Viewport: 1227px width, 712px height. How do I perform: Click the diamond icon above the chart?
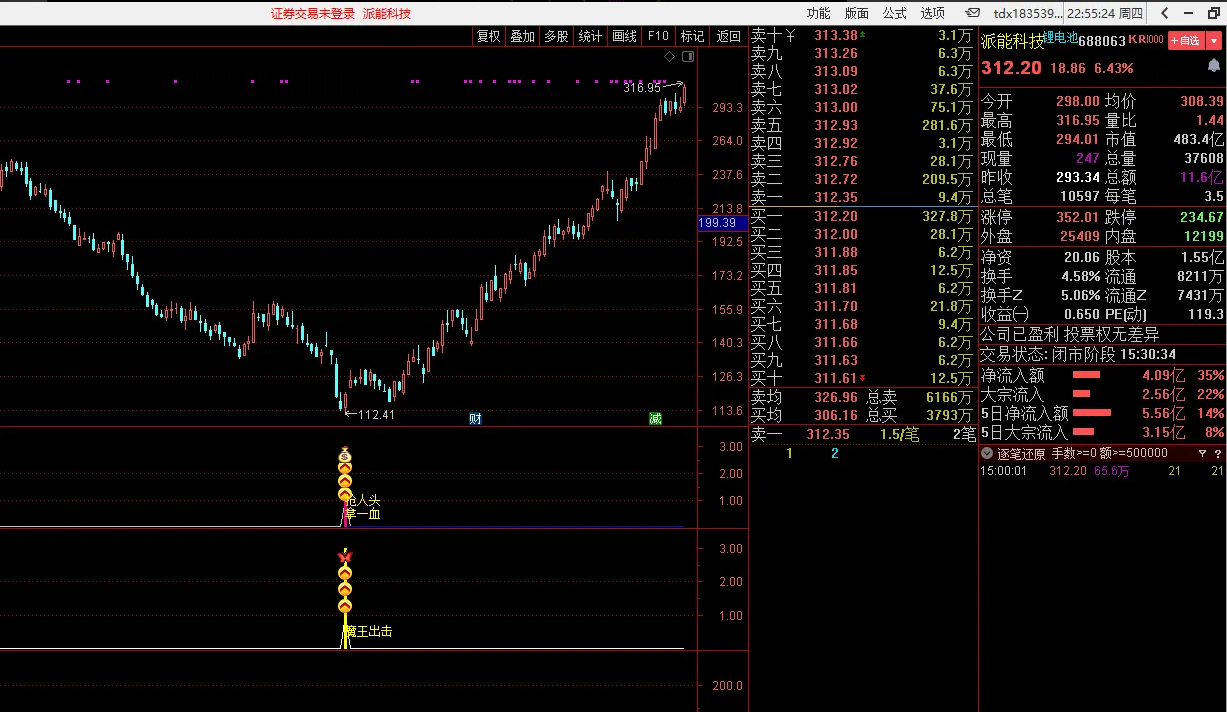(669, 57)
